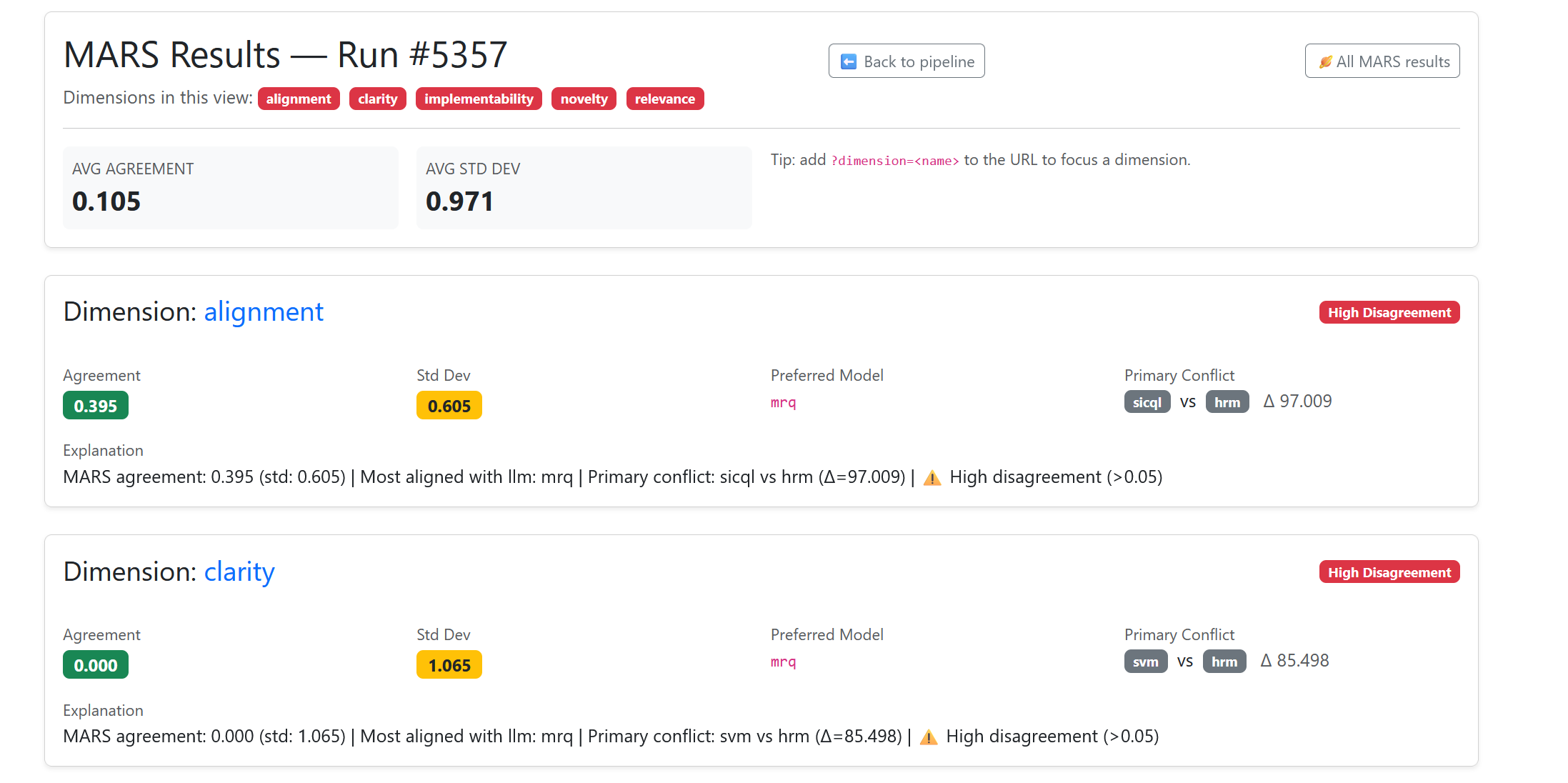The image size is (1568, 783).
Task: Click High Disagreement badge for clarity
Action: pos(1389,572)
